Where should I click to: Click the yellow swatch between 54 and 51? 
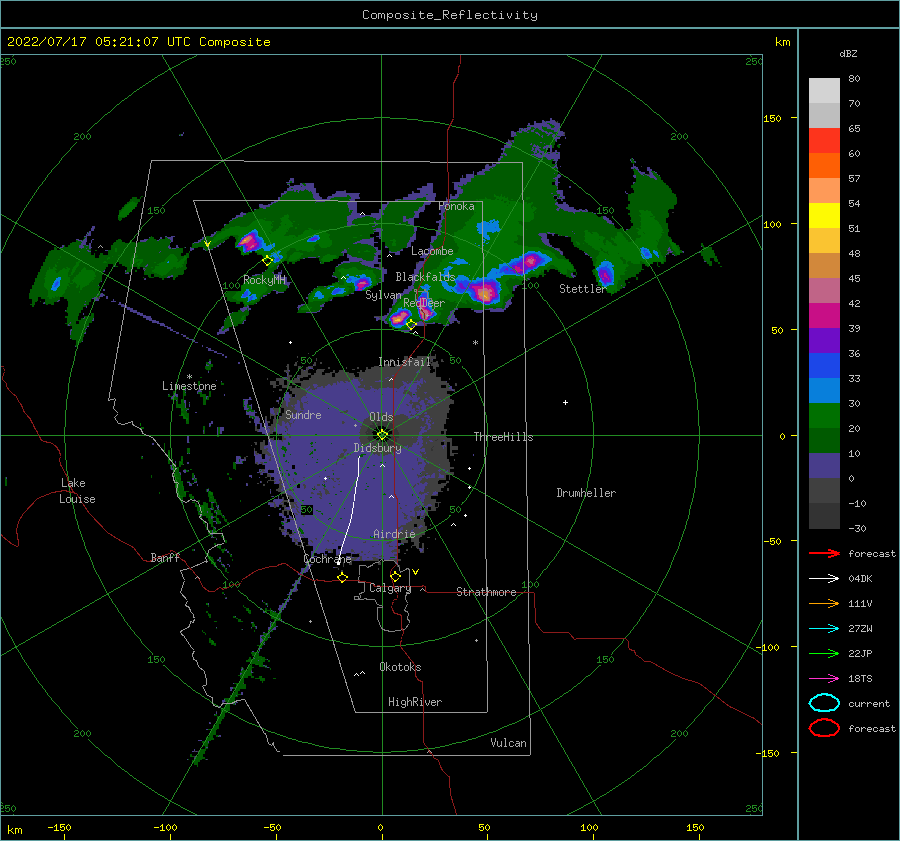point(824,216)
